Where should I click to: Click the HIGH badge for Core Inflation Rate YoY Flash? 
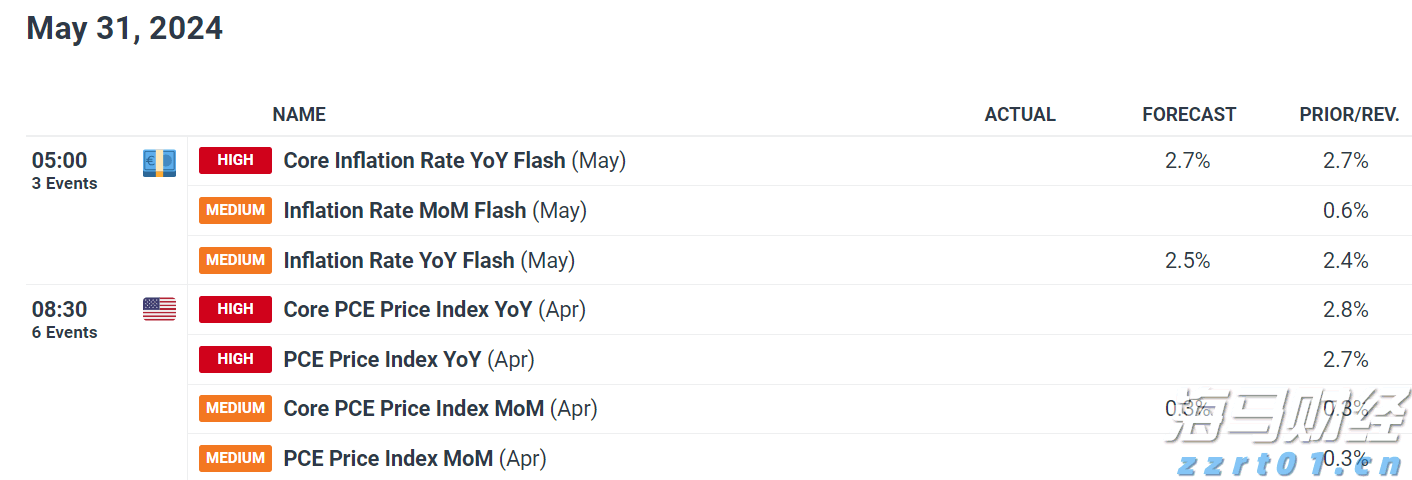(x=235, y=160)
